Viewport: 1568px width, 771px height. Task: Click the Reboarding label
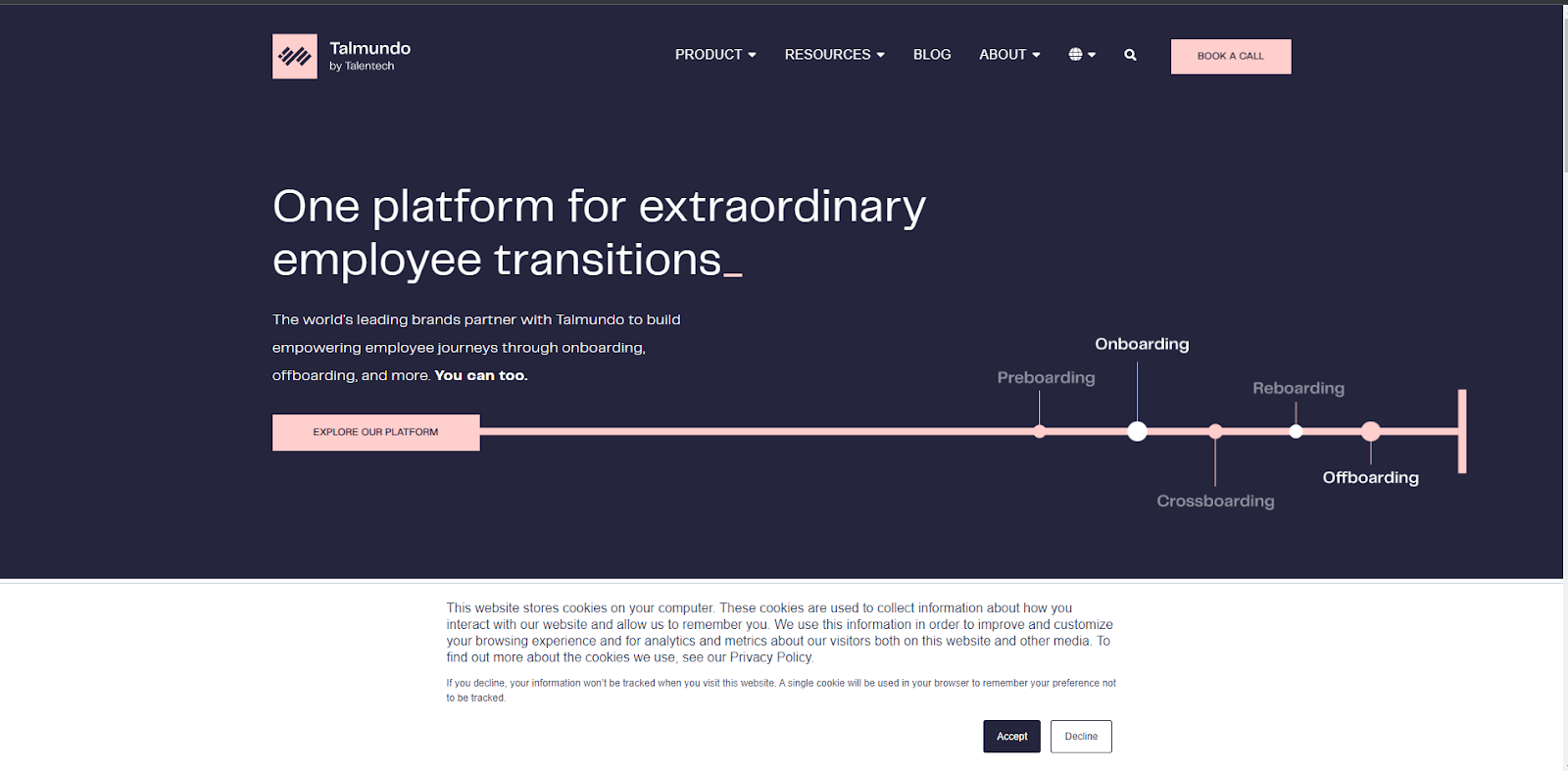[1298, 389]
